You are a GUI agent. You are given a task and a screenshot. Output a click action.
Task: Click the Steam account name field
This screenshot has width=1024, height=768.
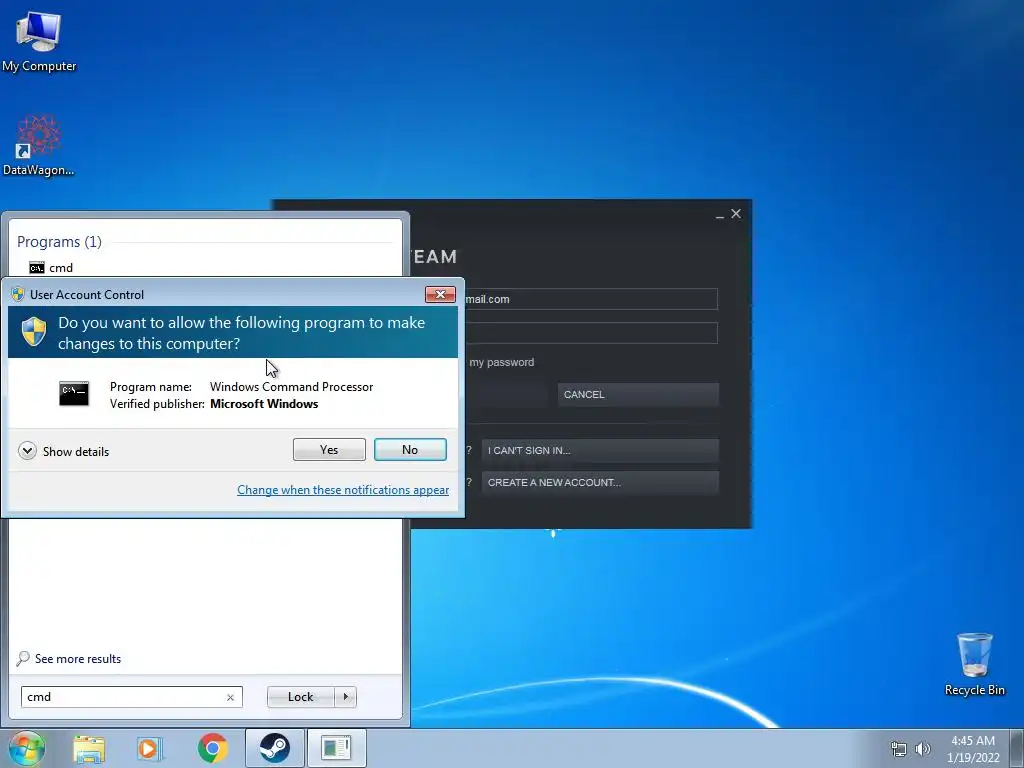[x=591, y=299]
